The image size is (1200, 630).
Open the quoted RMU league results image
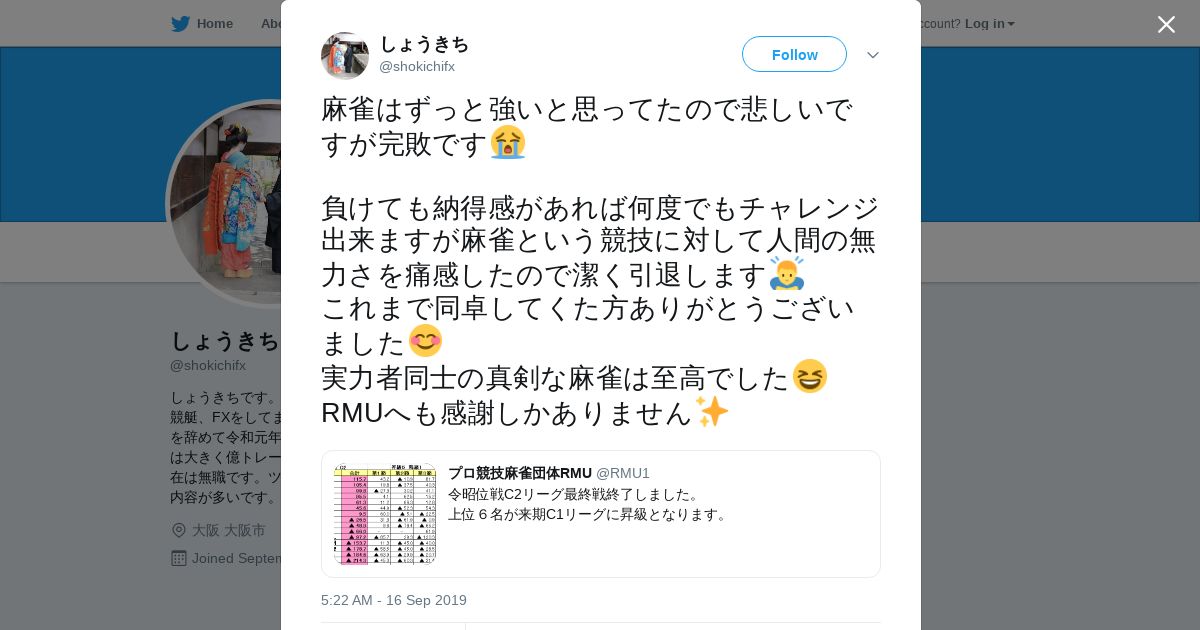385,514
